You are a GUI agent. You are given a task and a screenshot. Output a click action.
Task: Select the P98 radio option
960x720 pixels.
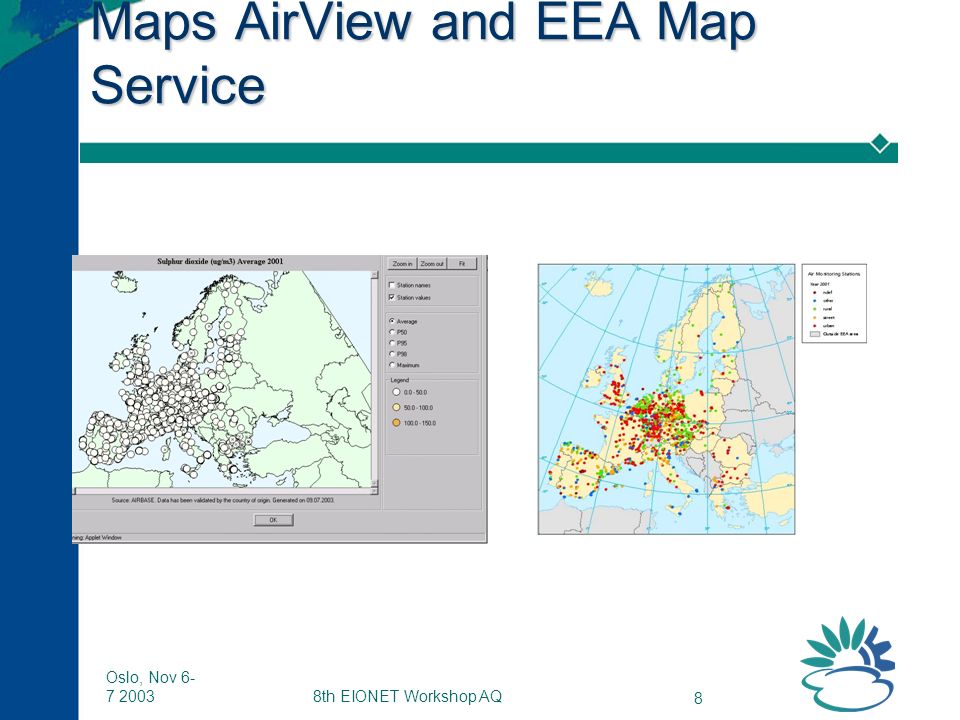[392, 354]
